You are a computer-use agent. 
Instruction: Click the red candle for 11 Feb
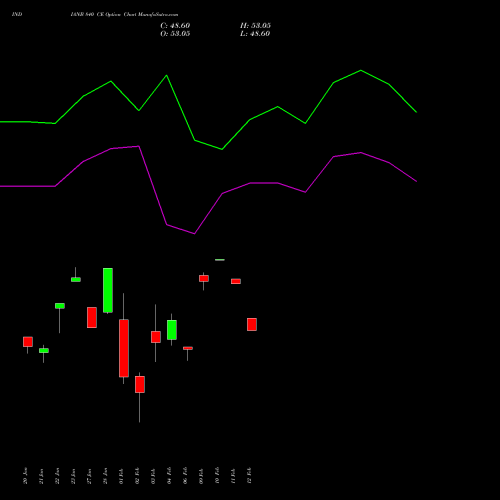[x=236, y=281]
